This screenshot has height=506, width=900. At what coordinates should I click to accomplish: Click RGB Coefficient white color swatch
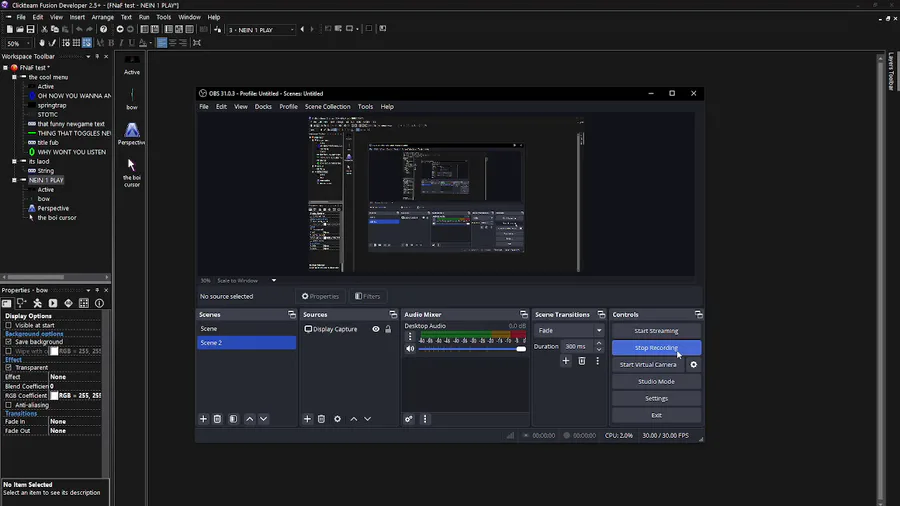tap(54, 396)
